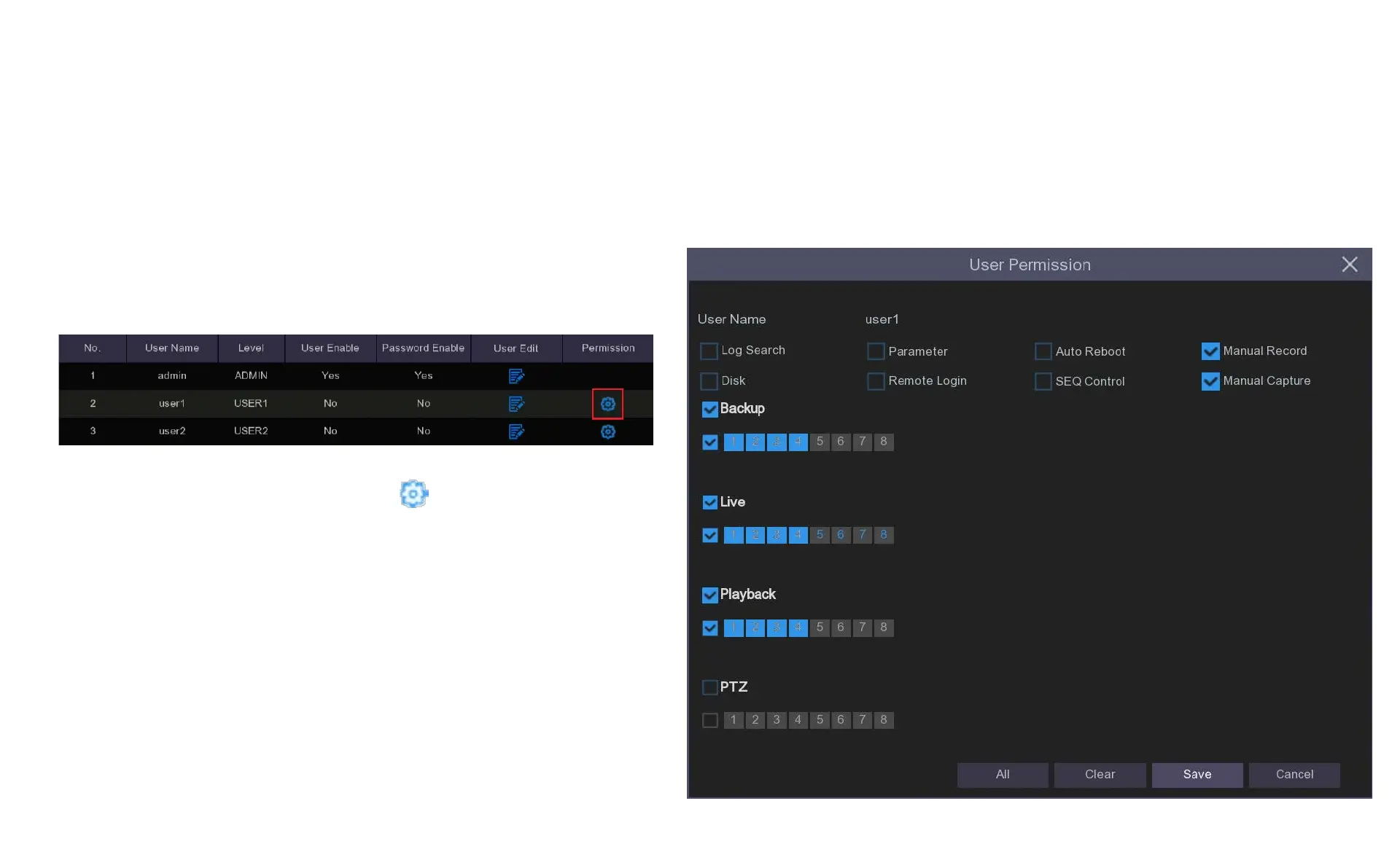
Task: Toggle channel 5 under Backup
Action: point(820,442)
